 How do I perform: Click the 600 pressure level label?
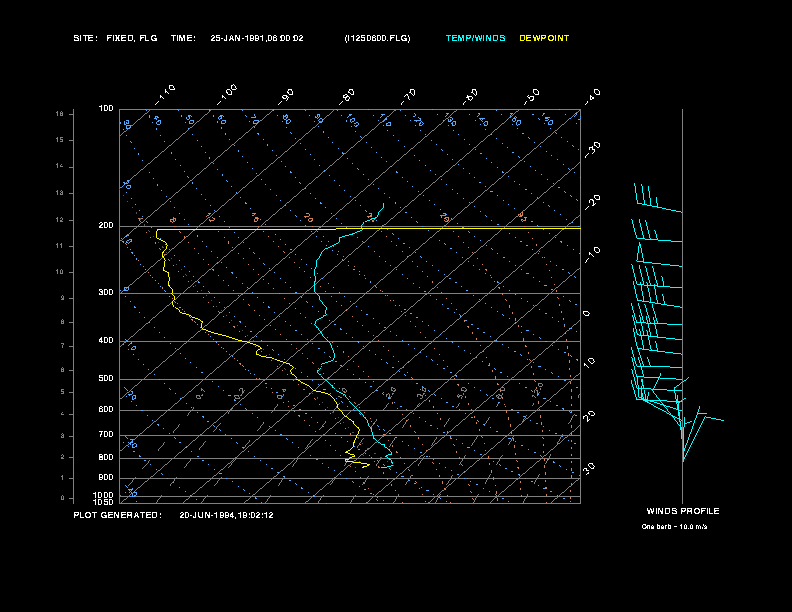click(x=106, y=410)
